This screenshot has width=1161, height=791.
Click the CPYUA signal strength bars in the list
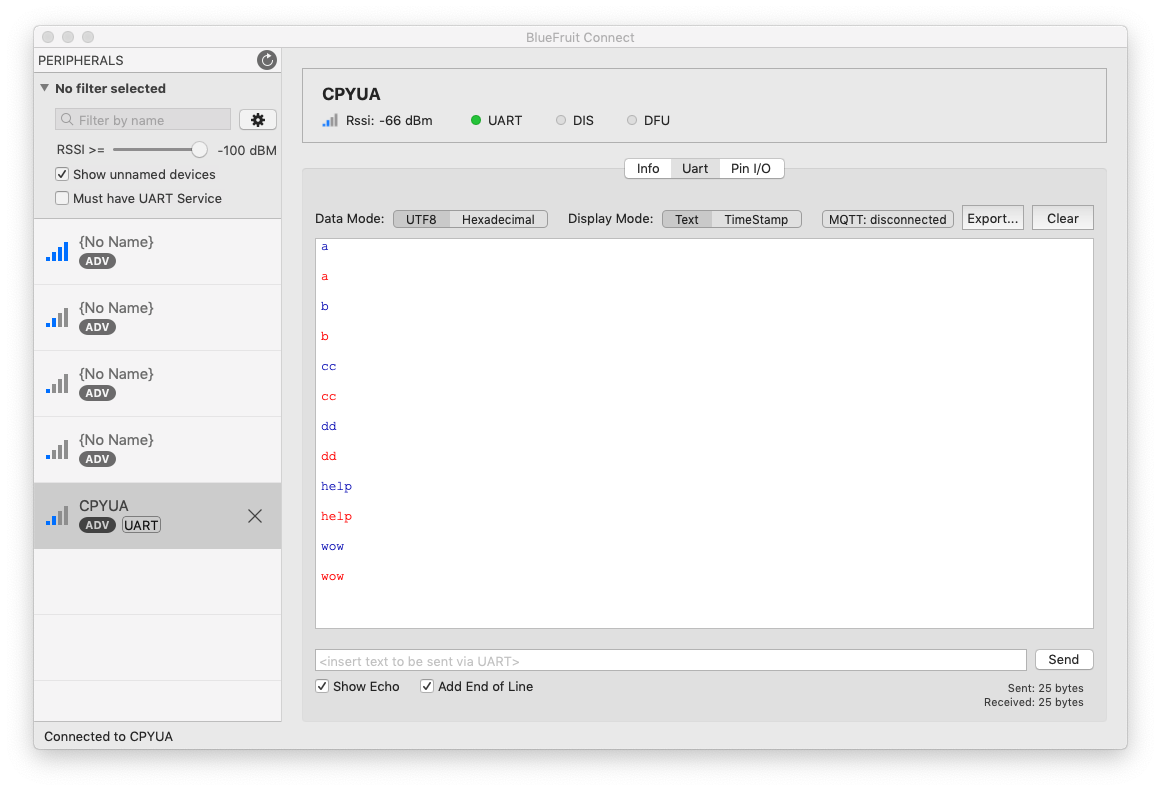pyautogui.click(x=57, y=516)
